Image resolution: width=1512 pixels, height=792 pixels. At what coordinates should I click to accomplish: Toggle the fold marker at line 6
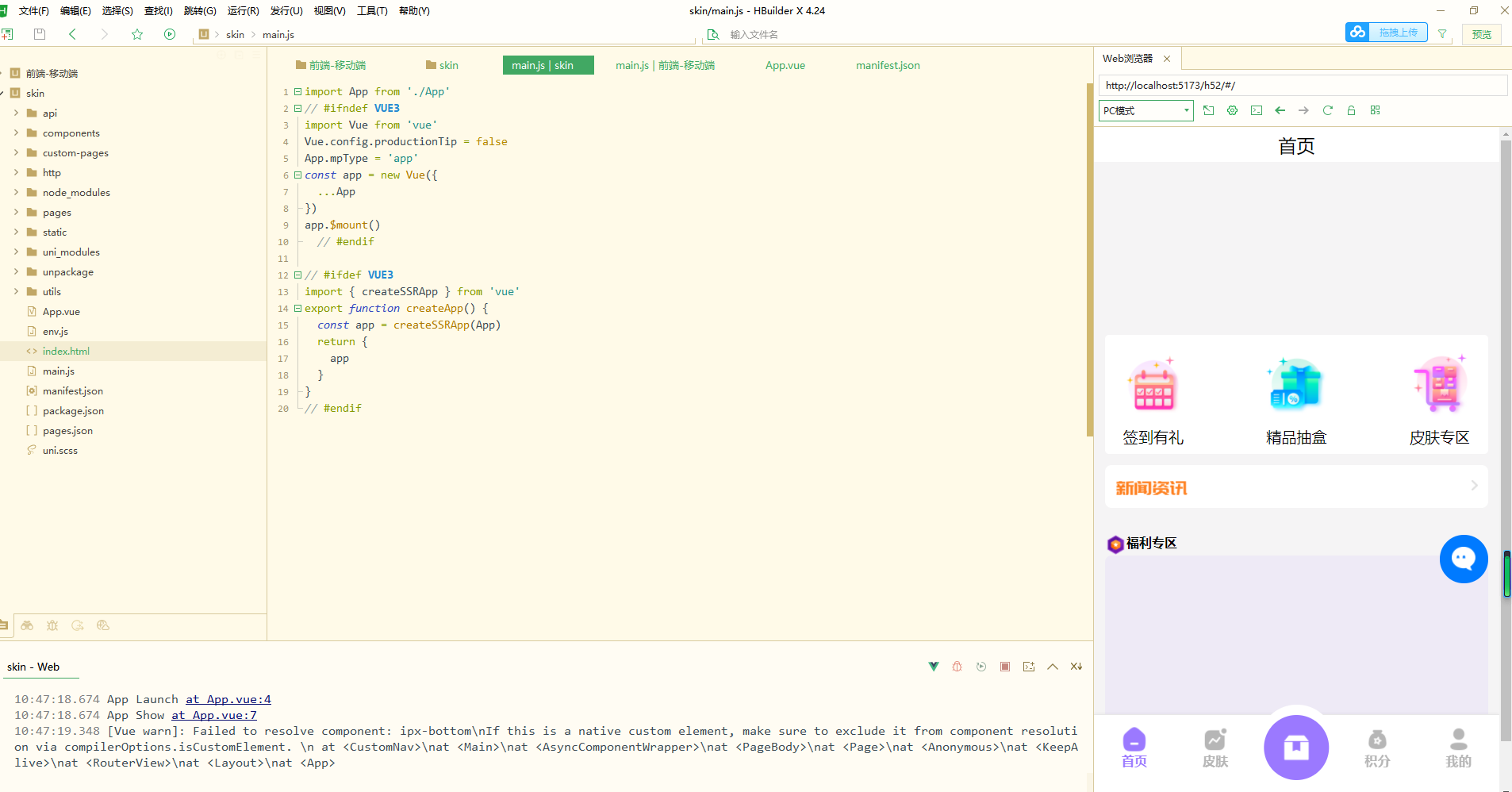(297, 175)
